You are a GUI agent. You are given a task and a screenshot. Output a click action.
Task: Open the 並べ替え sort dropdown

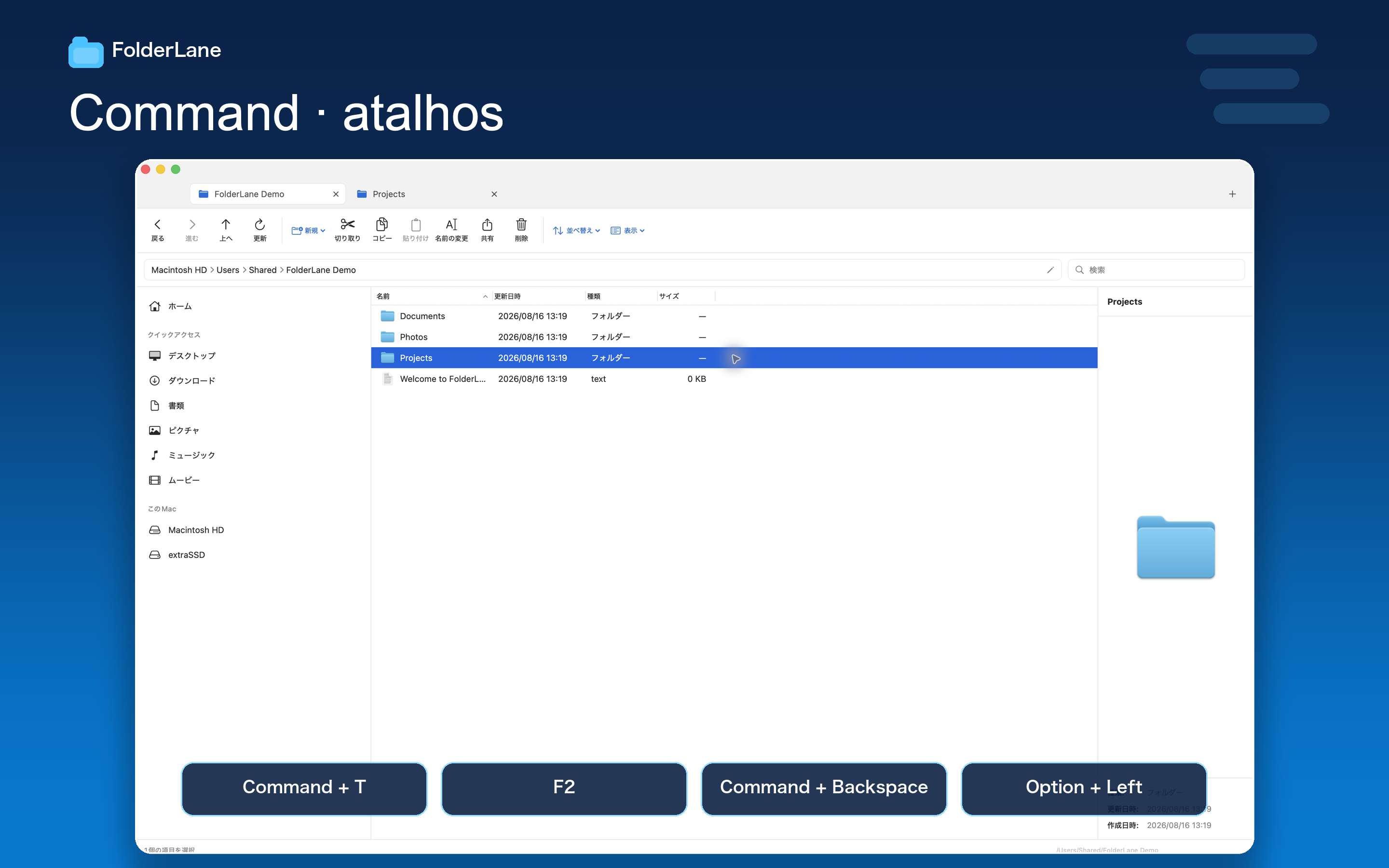point(576,230)
